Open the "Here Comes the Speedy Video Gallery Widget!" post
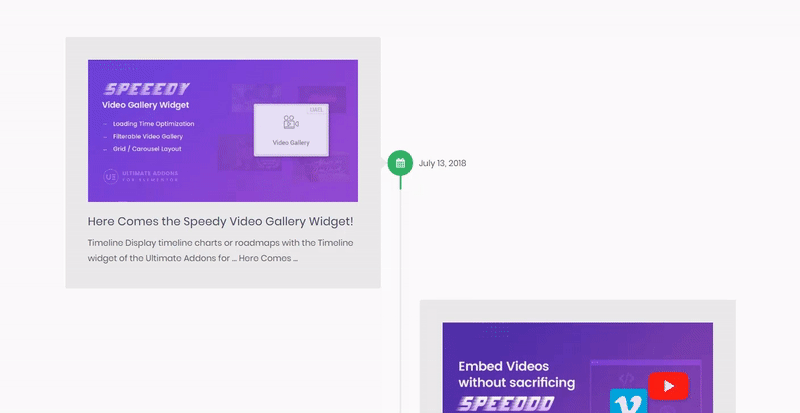 [x=220, y=221]
